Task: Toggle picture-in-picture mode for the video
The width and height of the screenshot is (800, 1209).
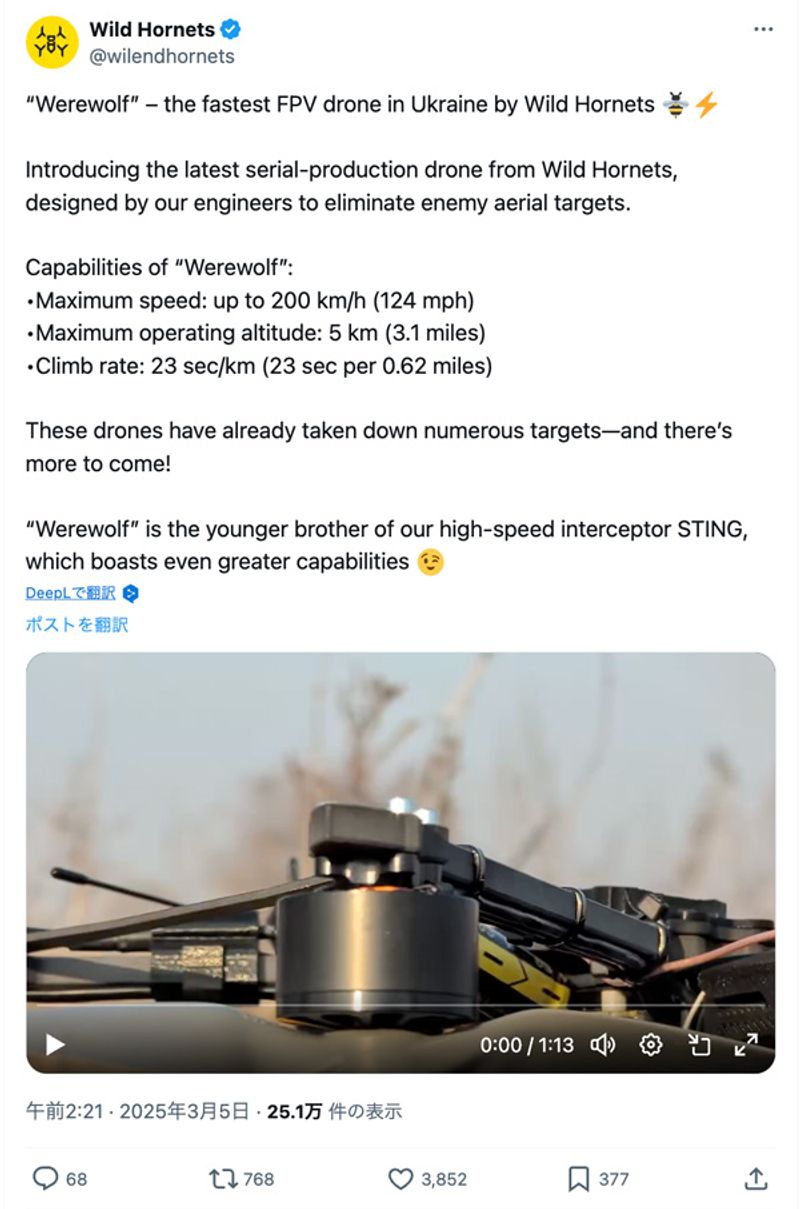Action: tap(698, 1045)
